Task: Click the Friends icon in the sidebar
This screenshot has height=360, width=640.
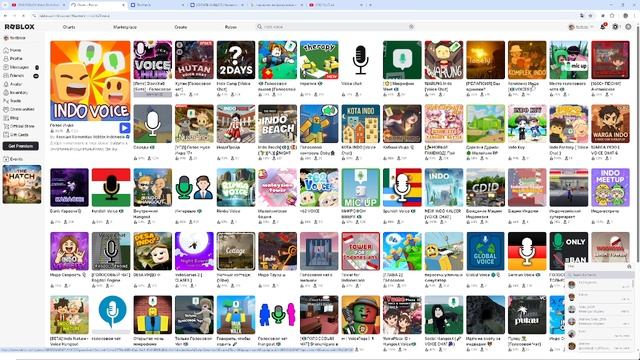Action: pyautogui.click(x=6, y=76)
